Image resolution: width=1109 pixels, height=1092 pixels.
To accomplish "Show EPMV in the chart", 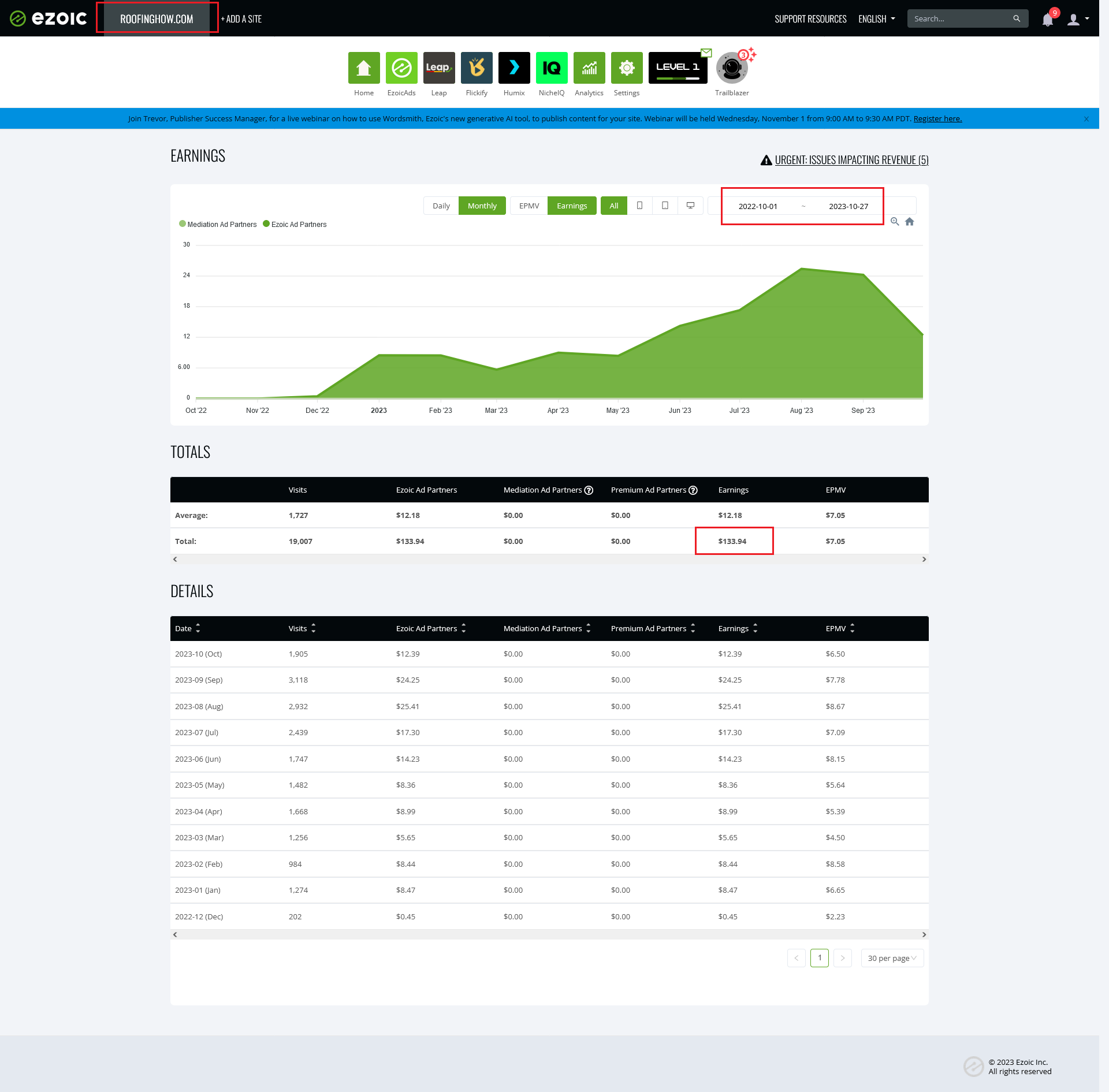I will pyautogui.click(x=529, y=206).
